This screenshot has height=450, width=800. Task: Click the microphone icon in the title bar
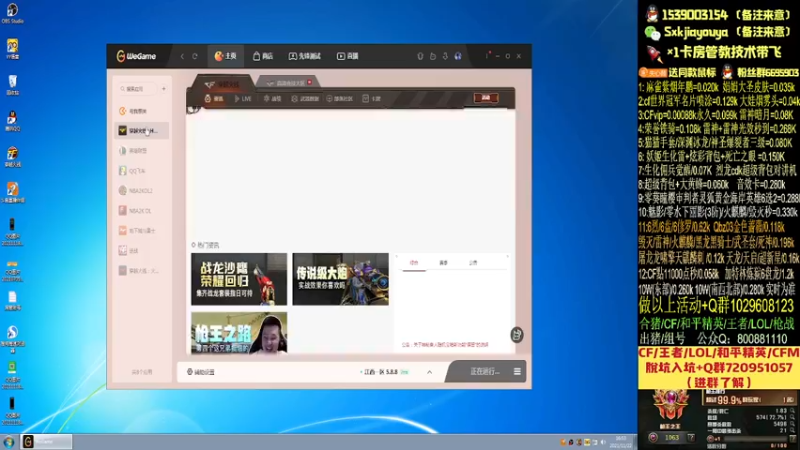click(x=420, y=56)
